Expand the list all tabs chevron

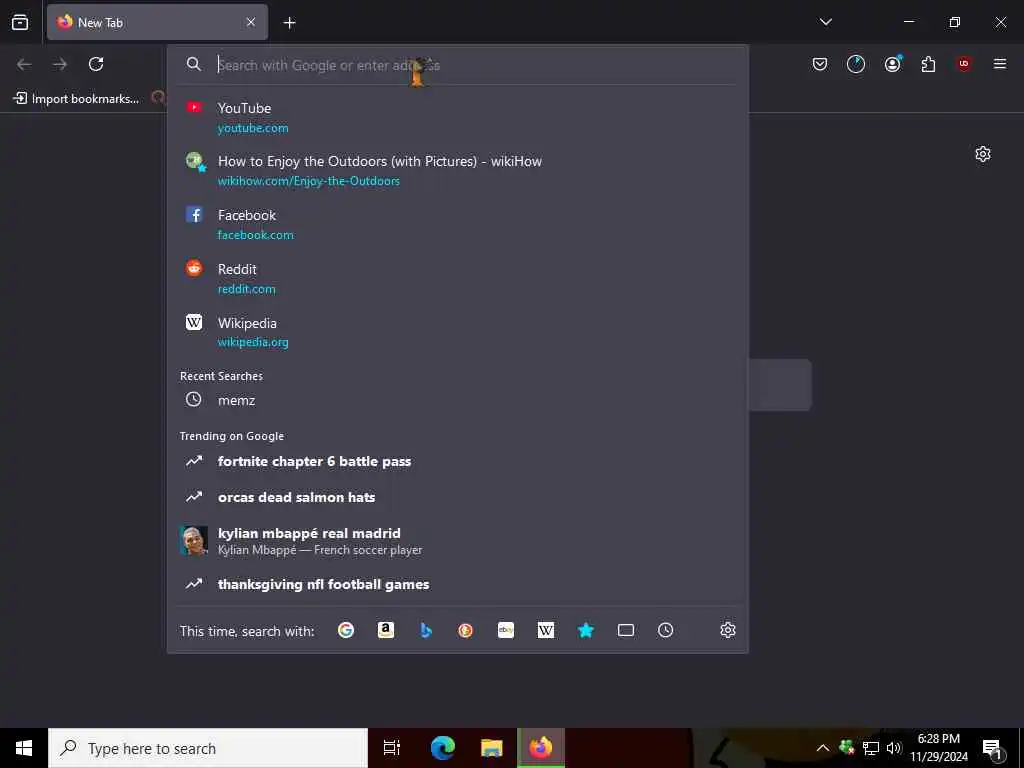coord(825,22)
